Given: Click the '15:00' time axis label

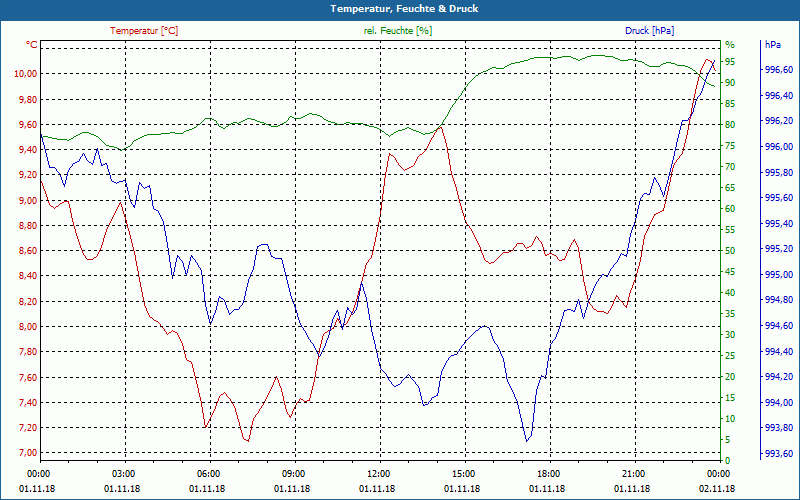Looking at the screenshot, I should (463, 473).
